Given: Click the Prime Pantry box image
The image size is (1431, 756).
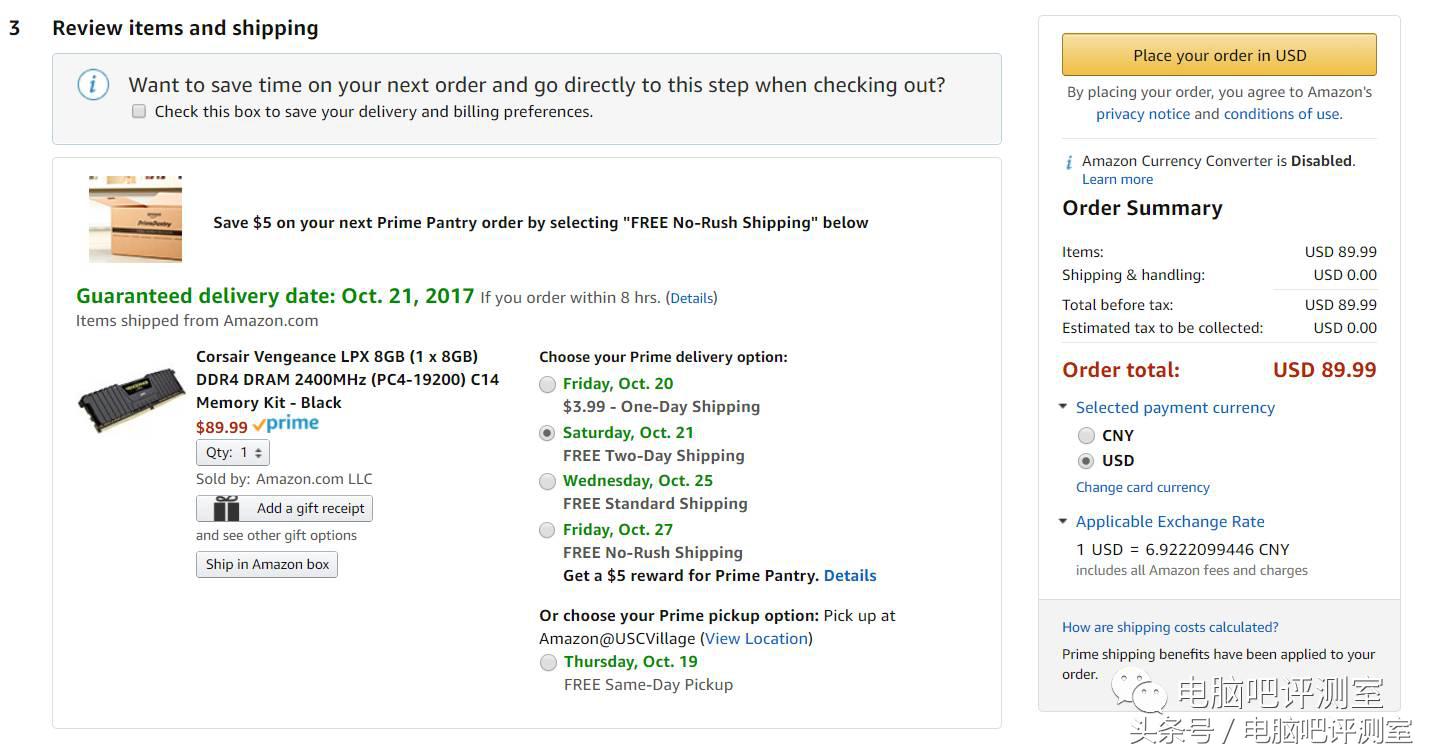Looking at the screenshot, I should click(135, 220).
